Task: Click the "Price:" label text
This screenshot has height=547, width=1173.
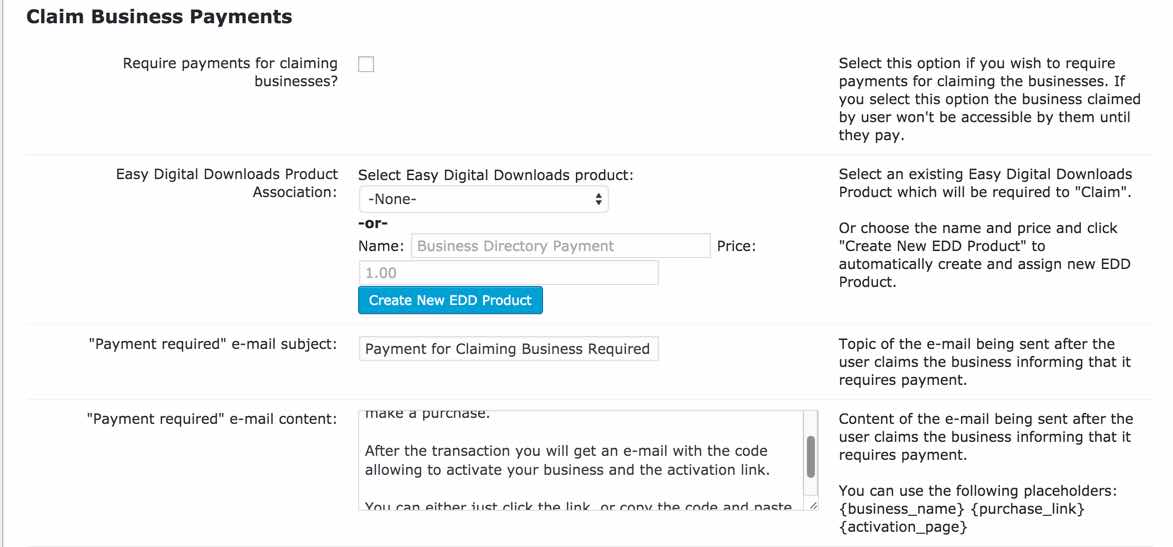Action: (736, 246)
